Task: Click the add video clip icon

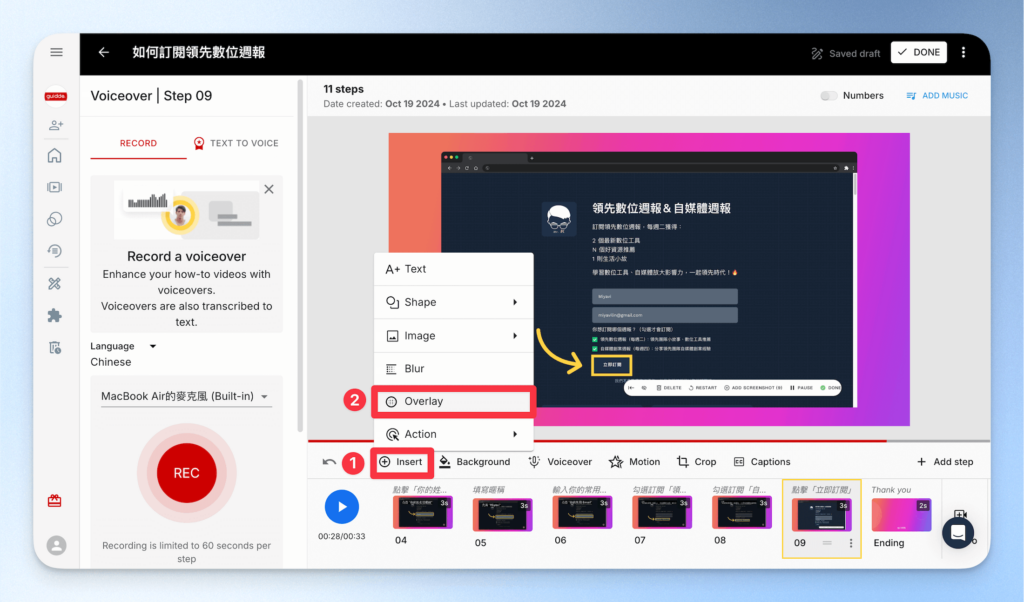Action: 960,515
